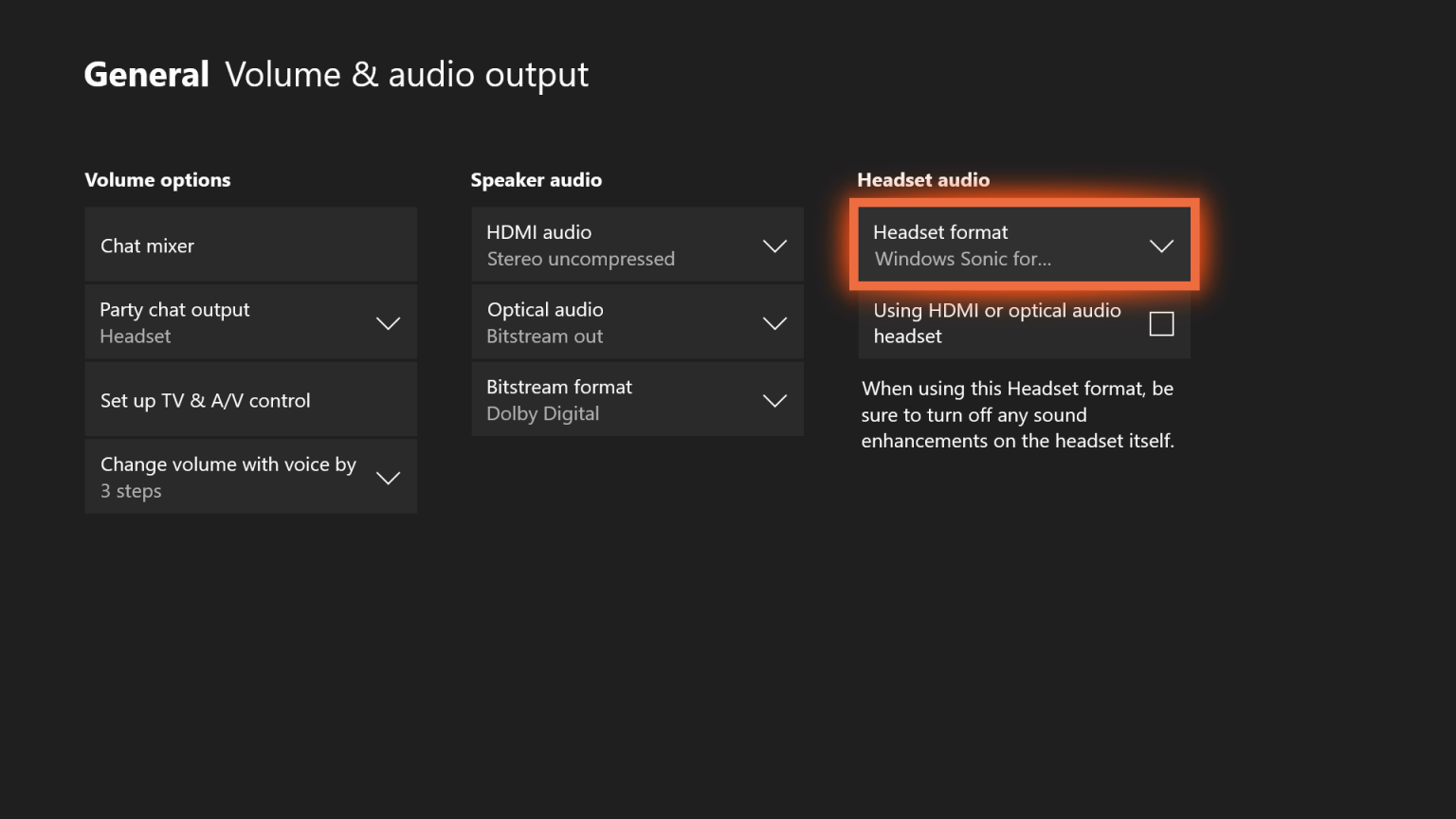The width and height of the screenshot is (1456, 819).
Task: Select Set up TV & A/V control
Action: pos(250,399)
